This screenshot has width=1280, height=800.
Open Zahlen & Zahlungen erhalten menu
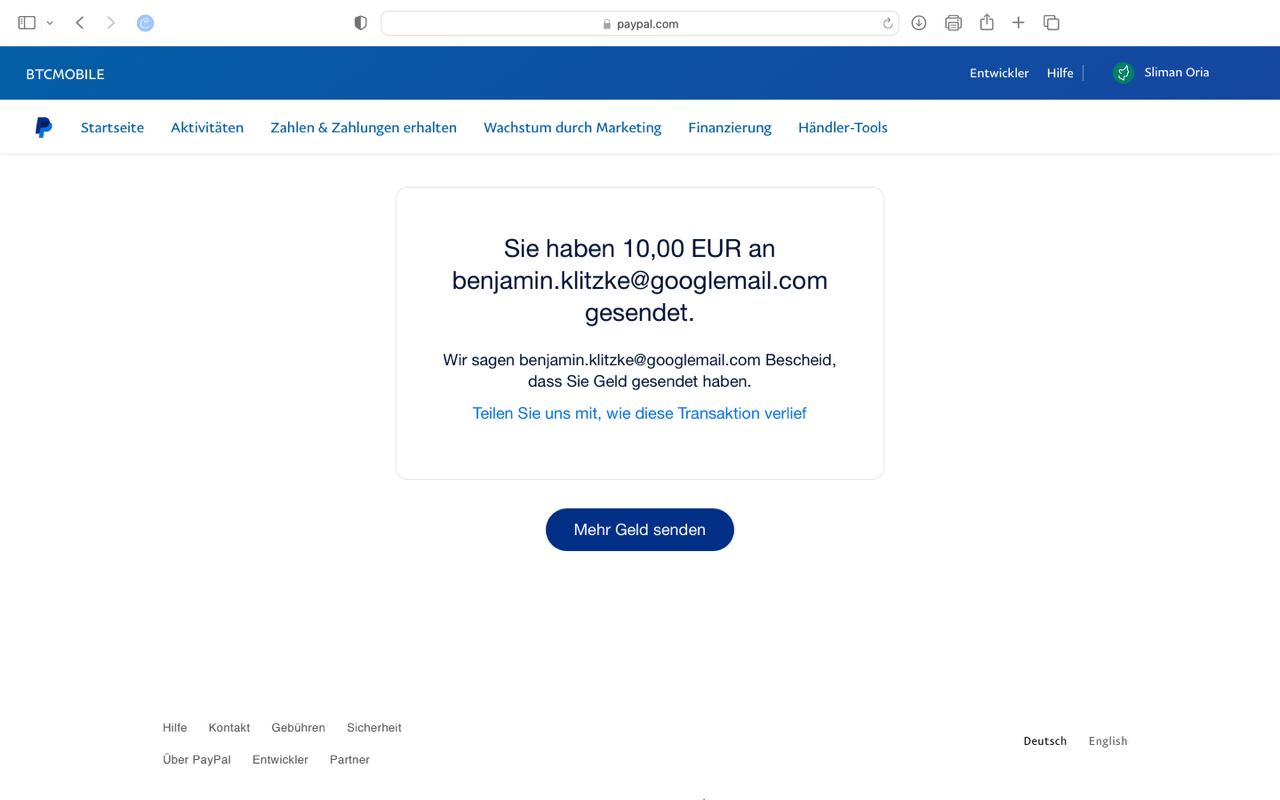click(363, 127)
